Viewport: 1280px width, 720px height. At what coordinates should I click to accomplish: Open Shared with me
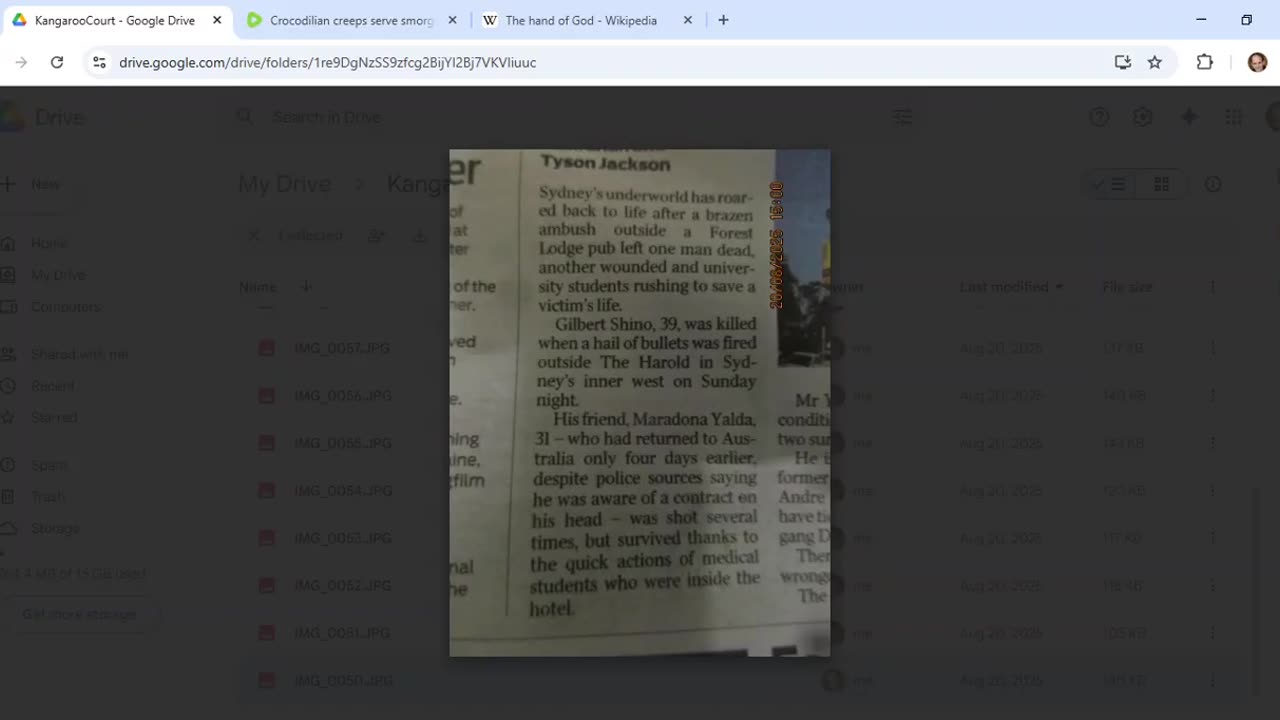[79, 354]
